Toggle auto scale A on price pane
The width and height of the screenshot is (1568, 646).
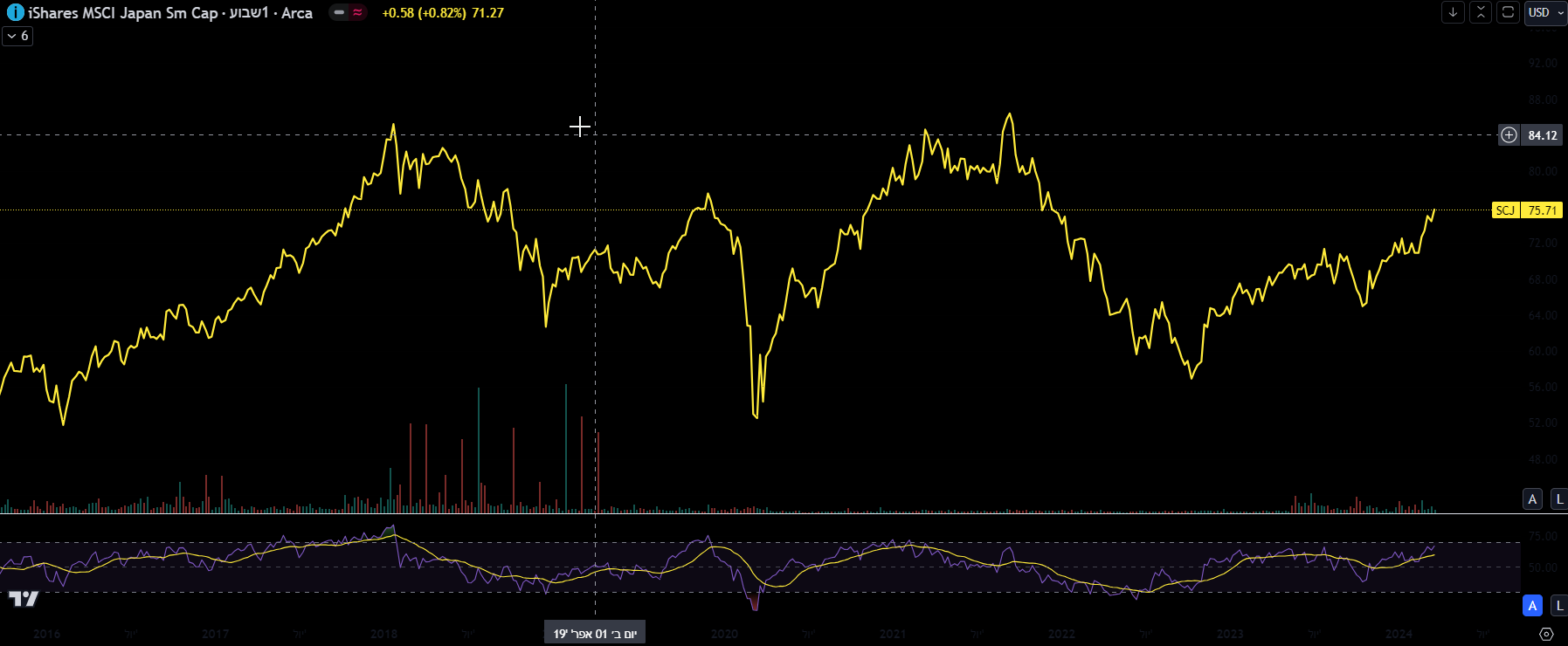(x=1532, y=499)
